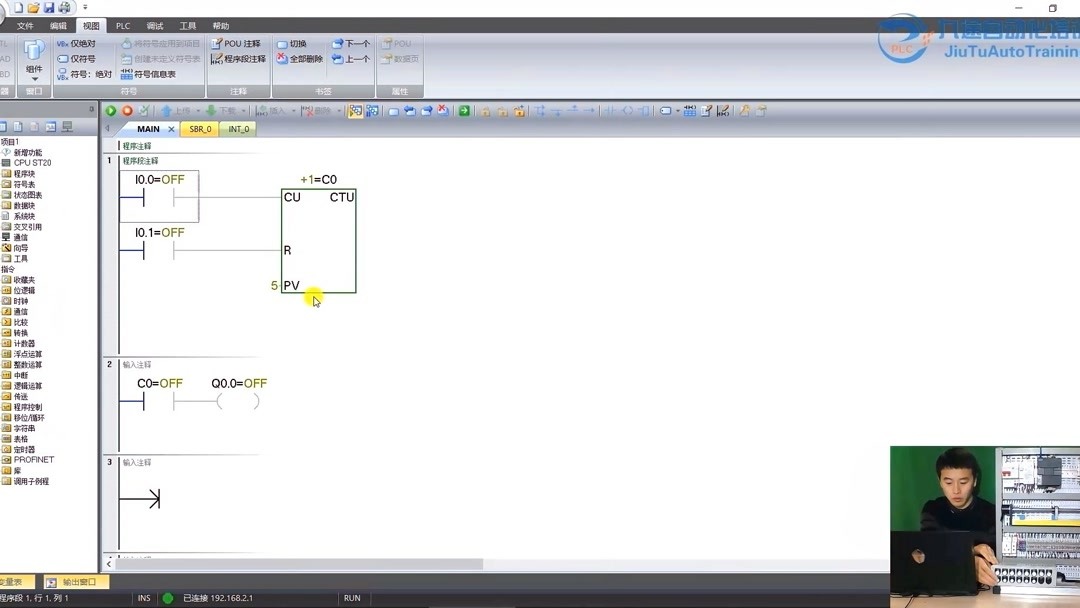Click 符号信息表 symbol info table button
Image resolution: width=1080 pixels, height=608 pixels.
pyautogui.click(x=148, y=74)
